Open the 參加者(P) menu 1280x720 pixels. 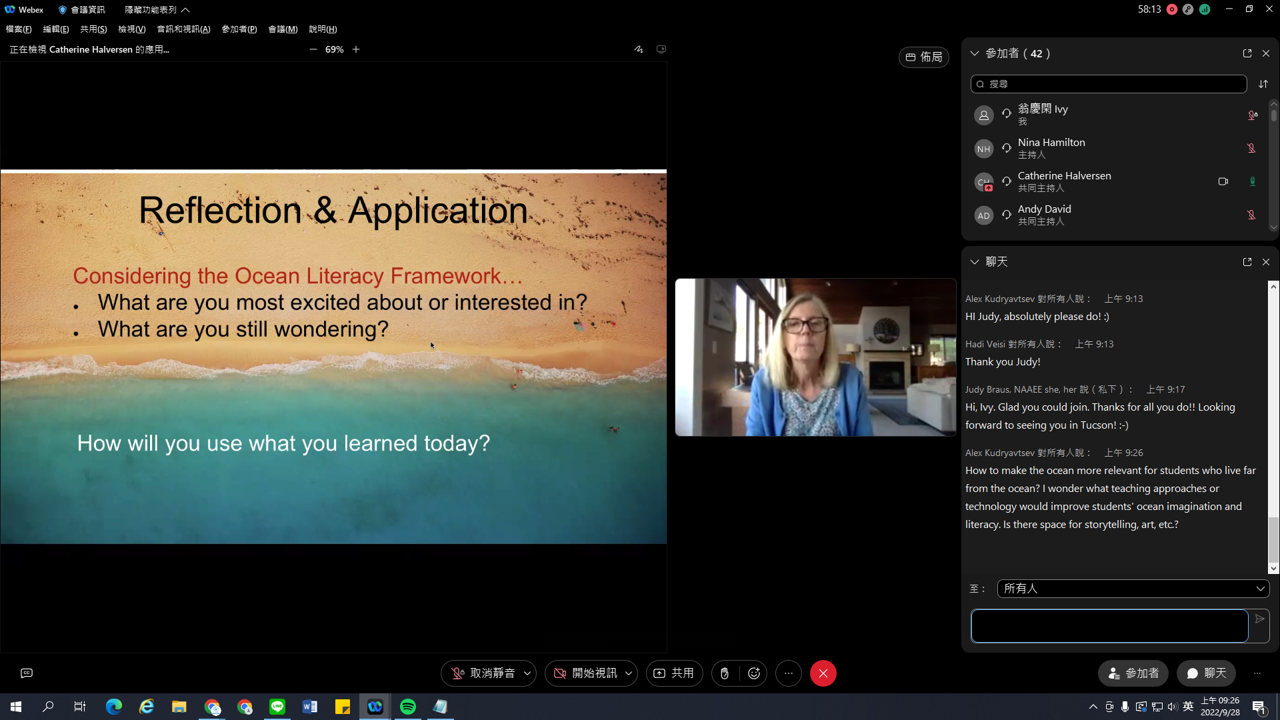(239, 29)
